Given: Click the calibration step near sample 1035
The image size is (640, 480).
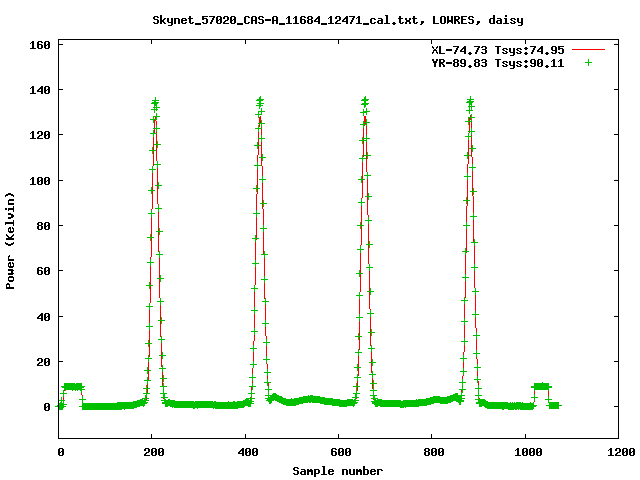Looking at the screenshot, I should [x=542, y=386].
